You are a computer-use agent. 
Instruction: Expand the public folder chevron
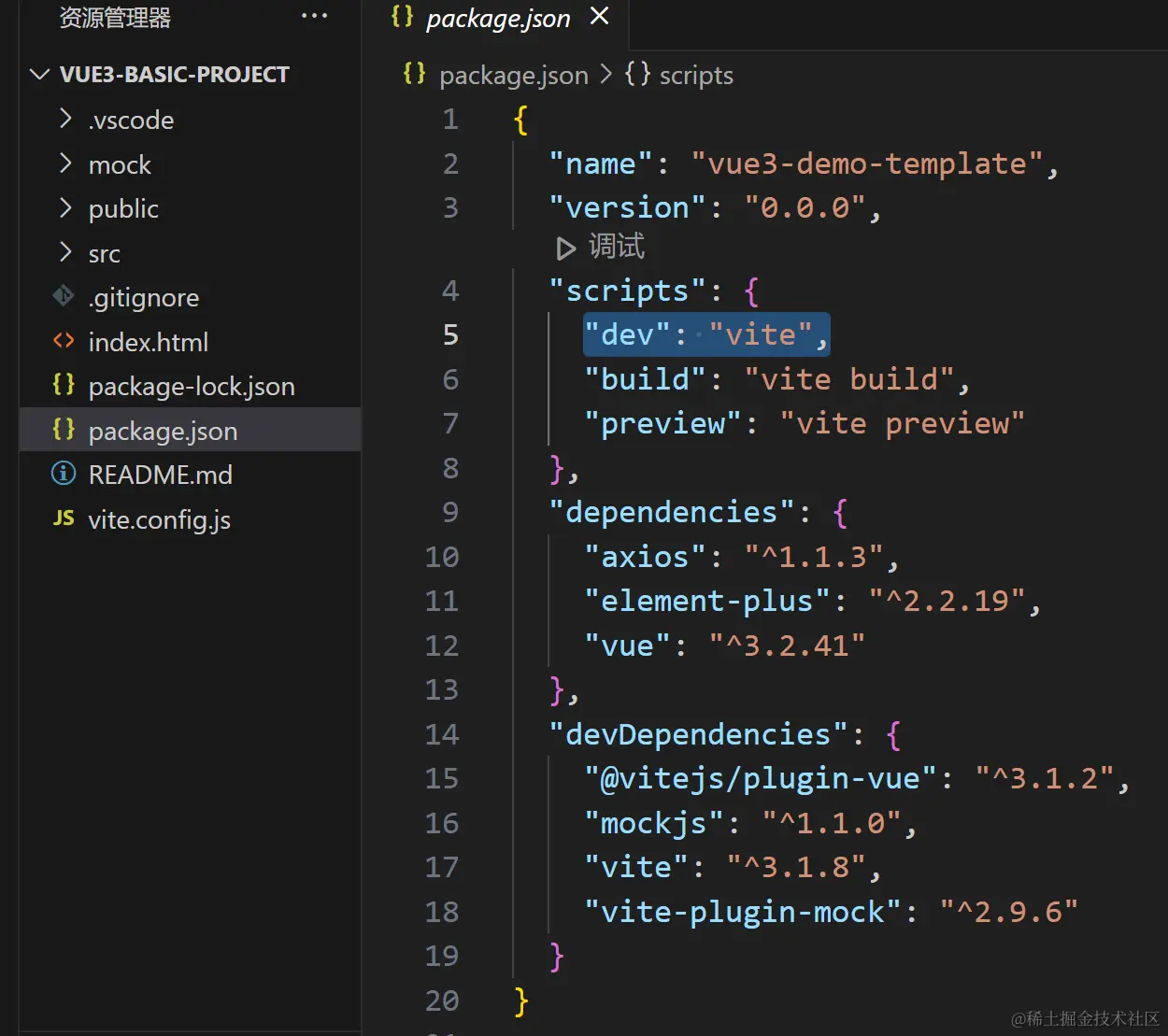(x=65, y=207)
